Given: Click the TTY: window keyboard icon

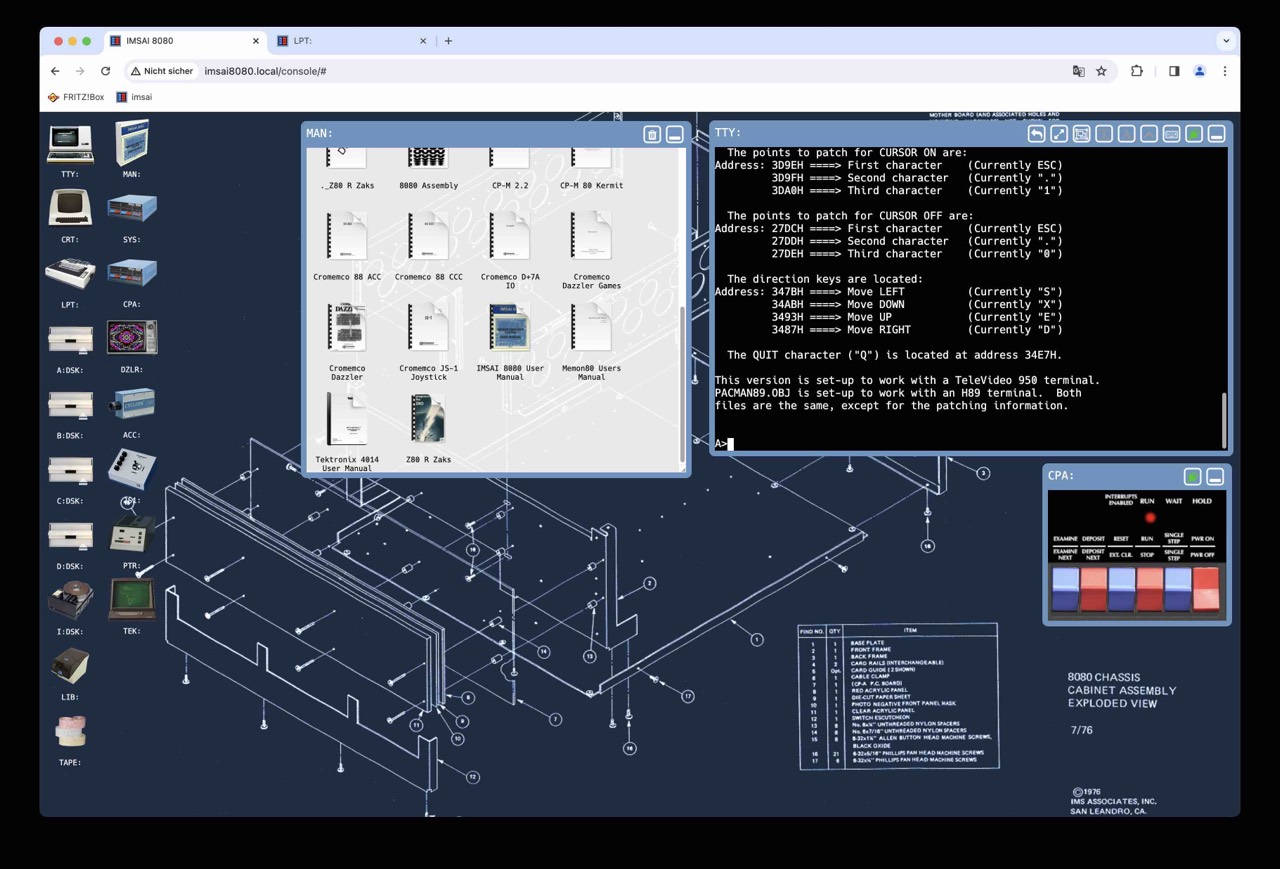Looking at the screenshot, I should coord(1171,134).
